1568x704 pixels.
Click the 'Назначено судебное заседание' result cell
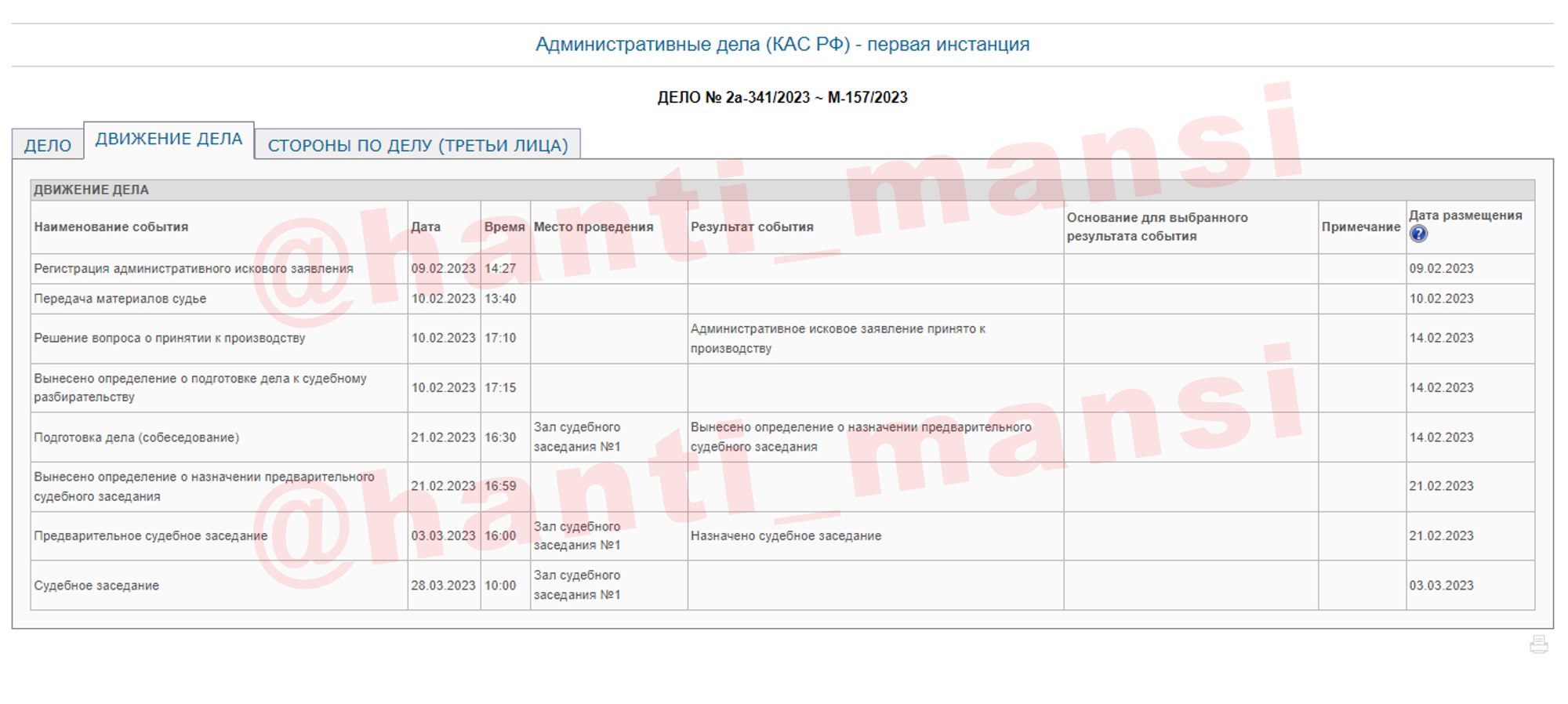[786, 536]
